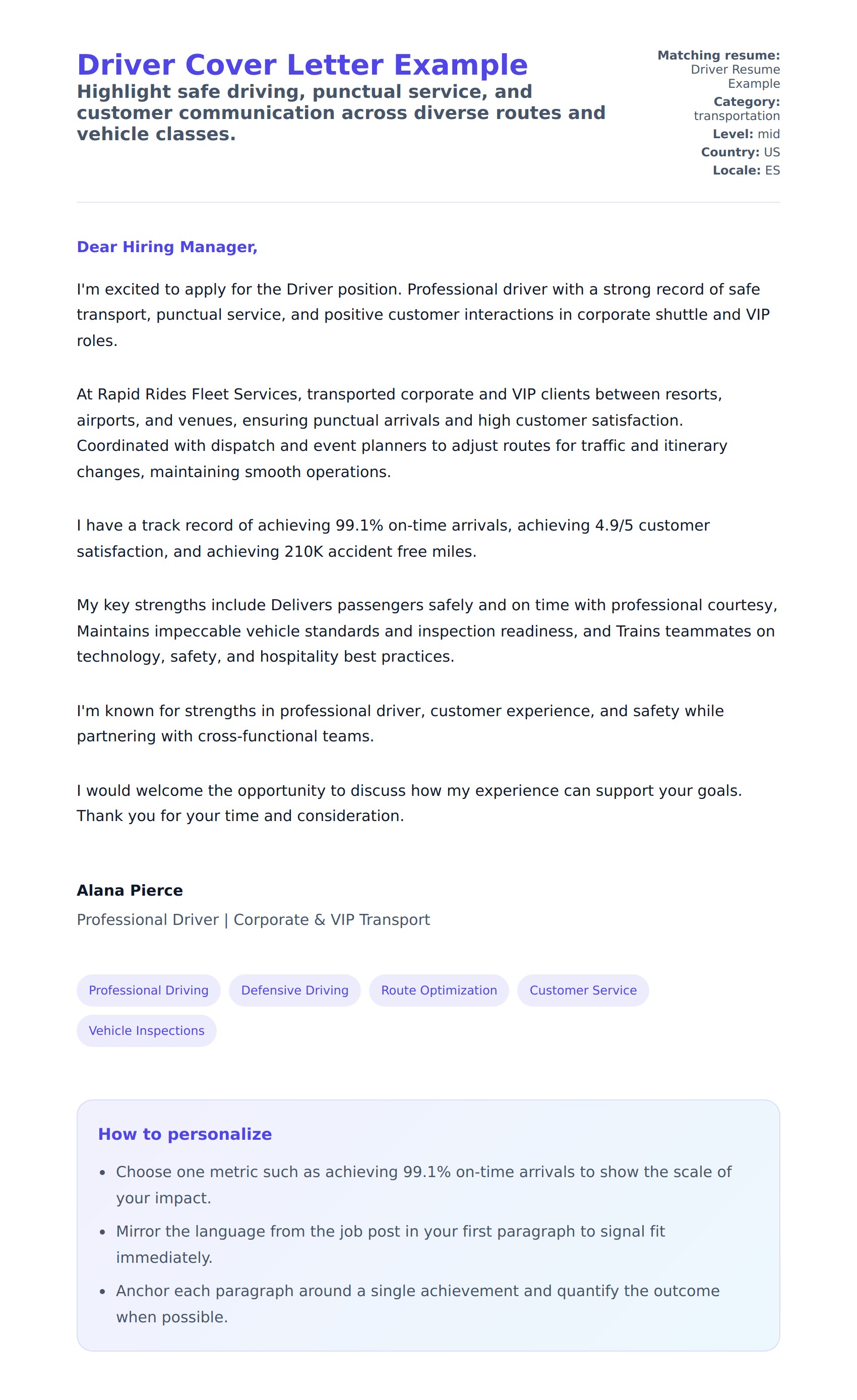Open the Driver Resume Example link
857x1400 pixels.
(735, 77)
